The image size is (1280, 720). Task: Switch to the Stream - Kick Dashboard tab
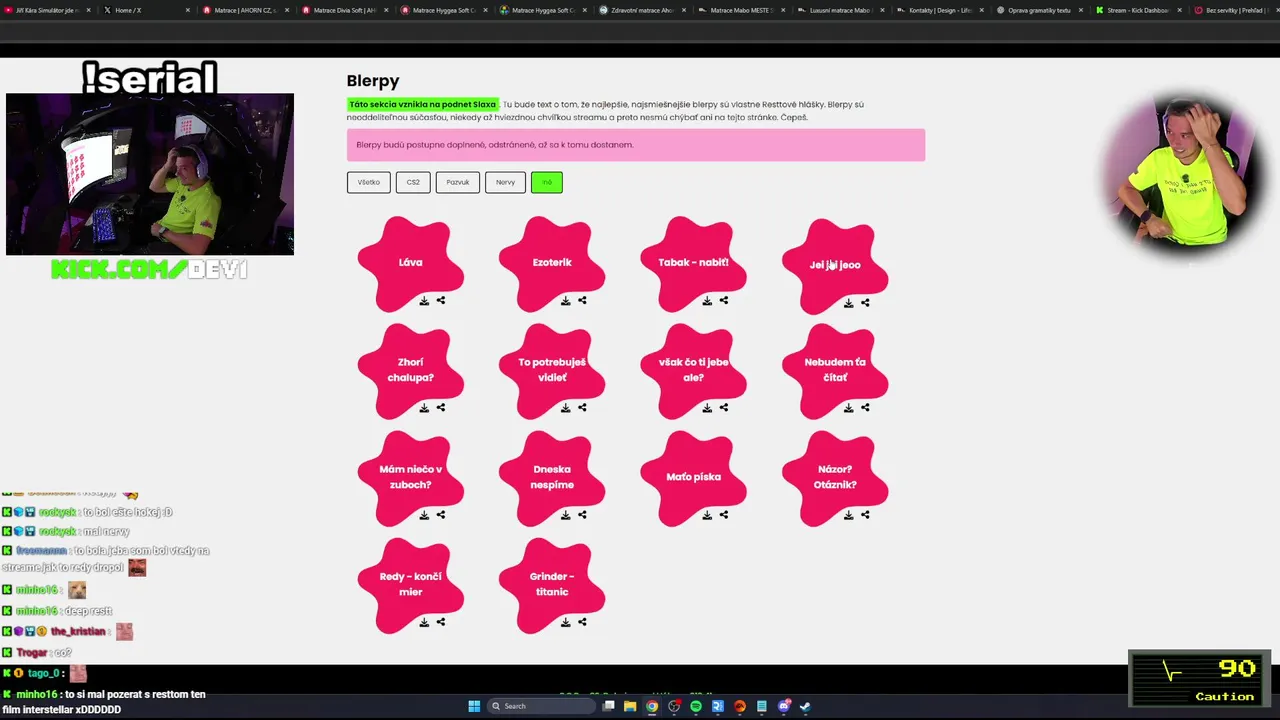pos(1137,10)
